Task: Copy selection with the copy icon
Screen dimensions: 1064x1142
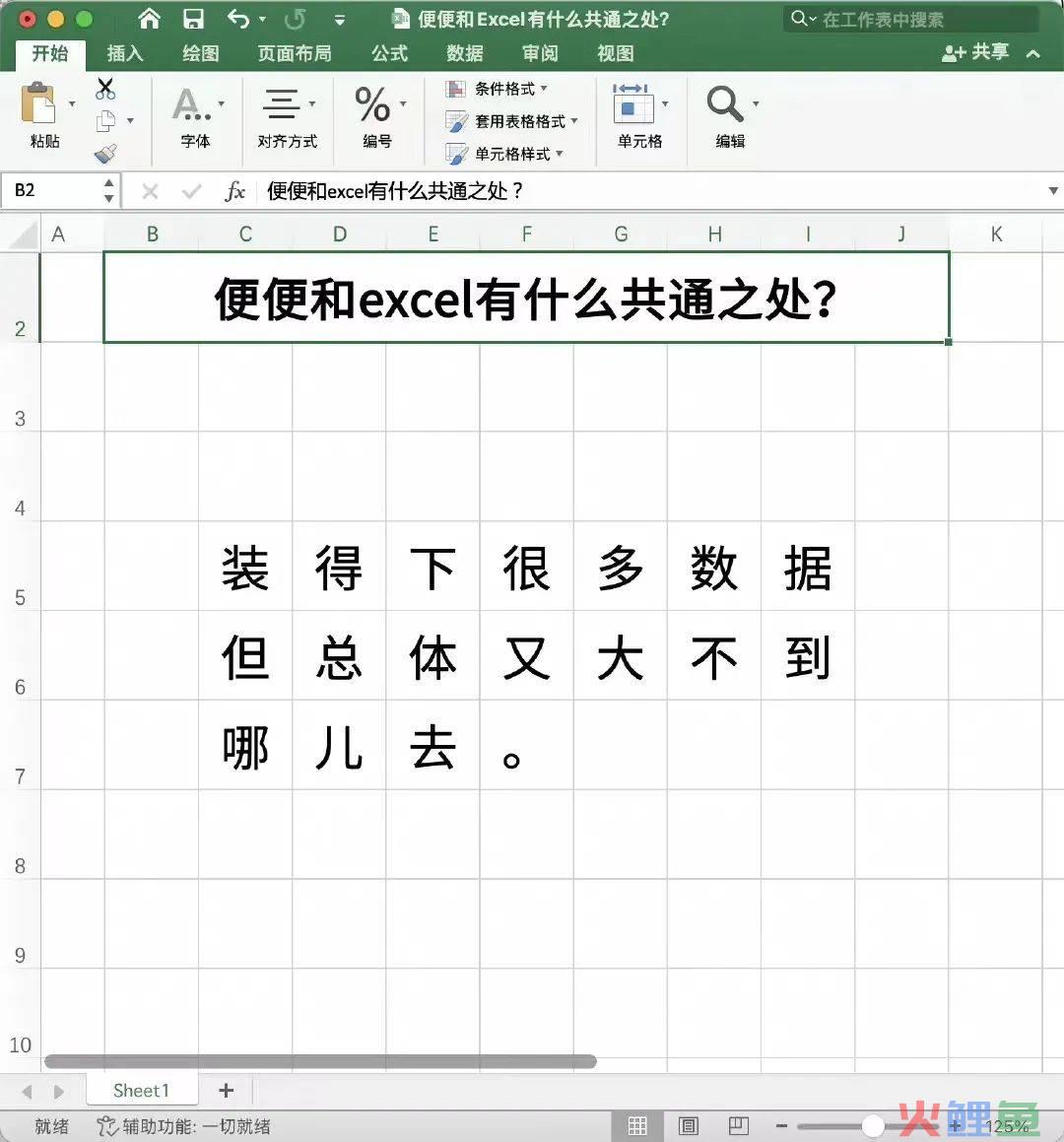Action: pyautogui.click(x=105, y=121)
